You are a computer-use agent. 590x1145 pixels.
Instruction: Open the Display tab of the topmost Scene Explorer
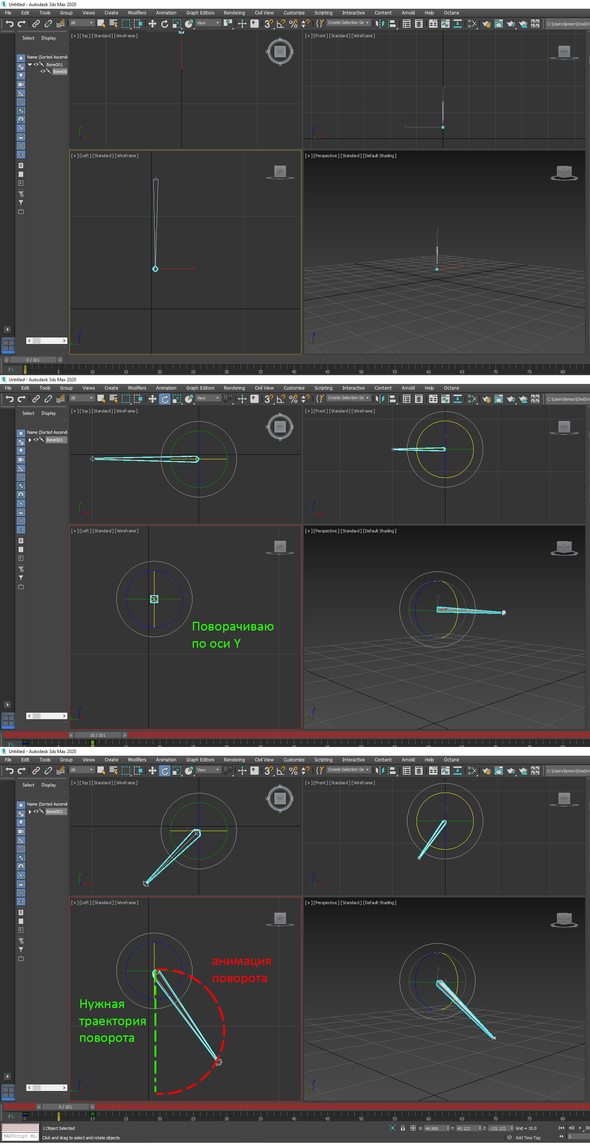[x=48, y=38]
